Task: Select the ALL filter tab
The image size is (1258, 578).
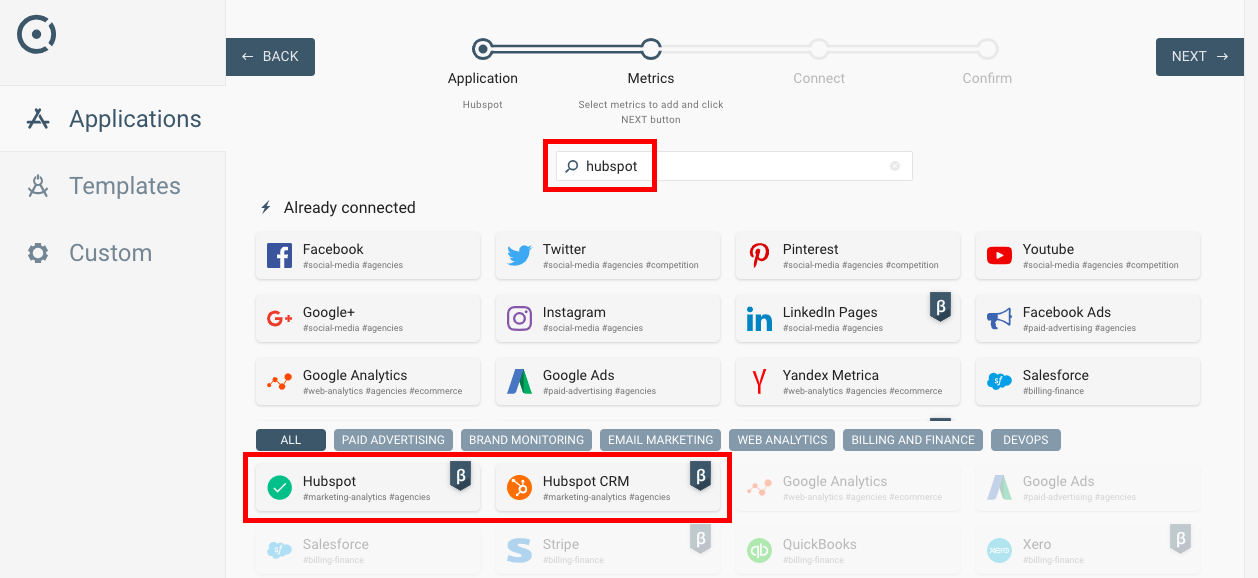Action: pos(291,440)
